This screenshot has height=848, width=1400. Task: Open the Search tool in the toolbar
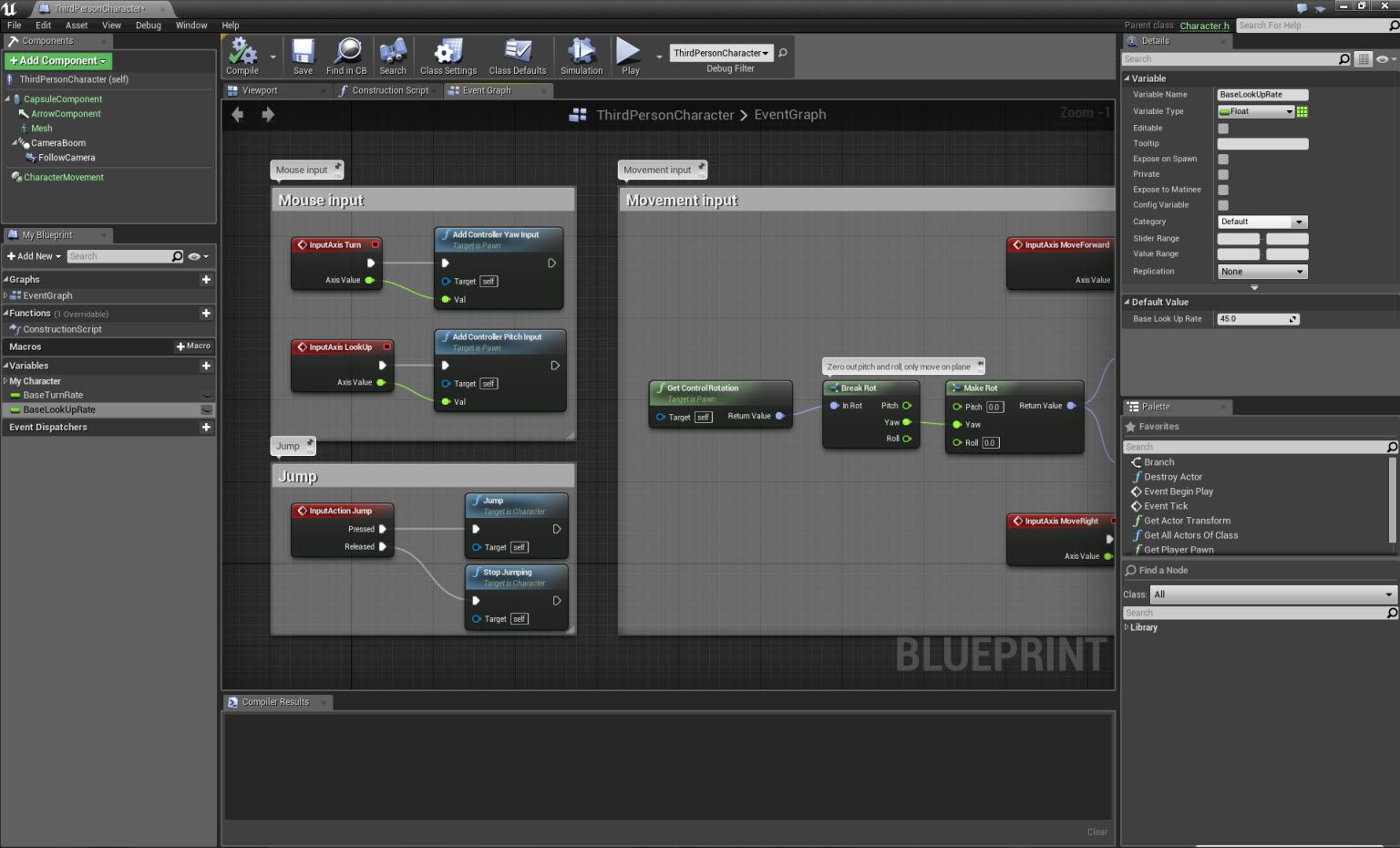coord(392,55)
